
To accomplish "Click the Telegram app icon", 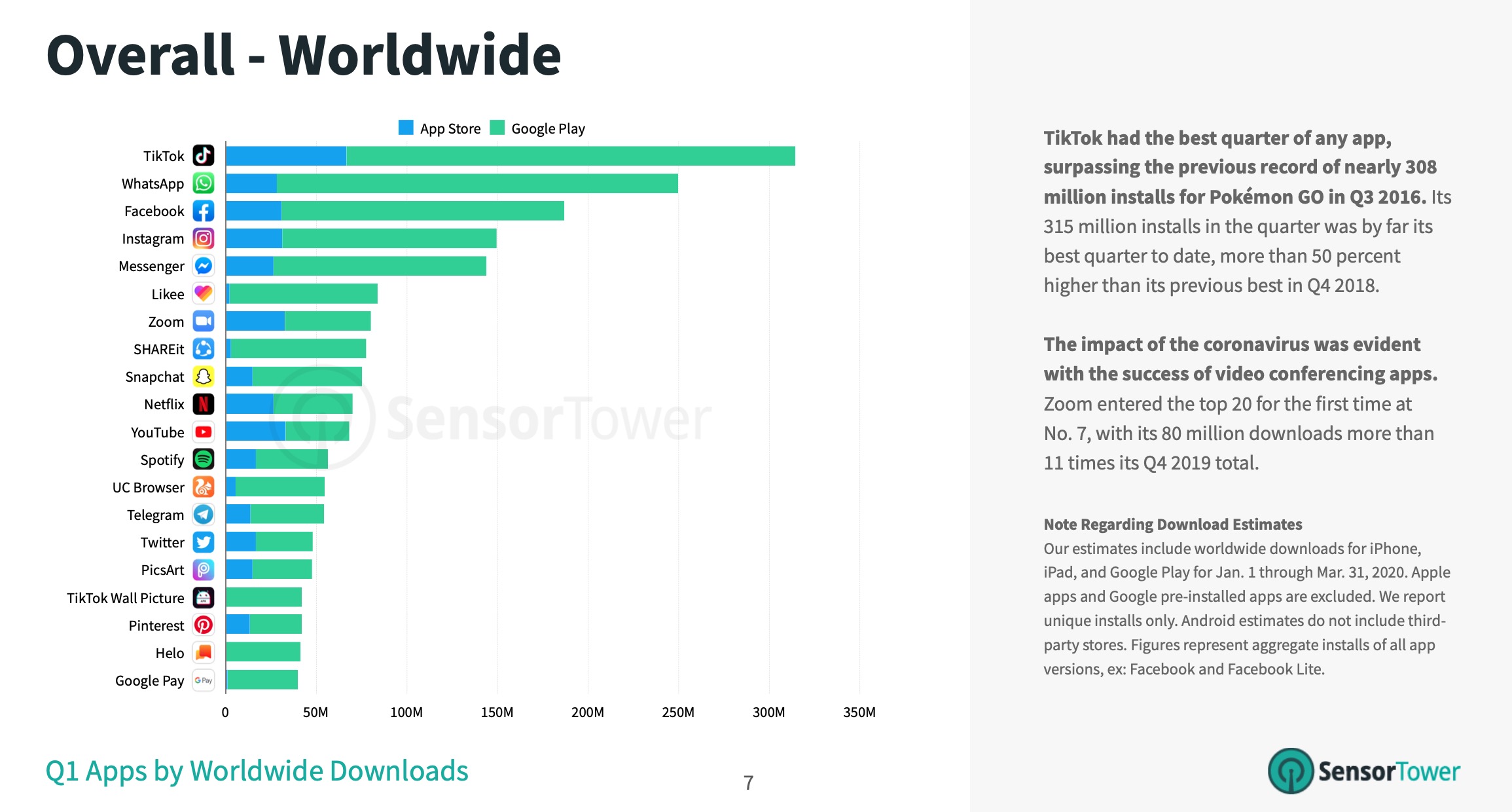I will pyautogui.click(x=204, y=515).
